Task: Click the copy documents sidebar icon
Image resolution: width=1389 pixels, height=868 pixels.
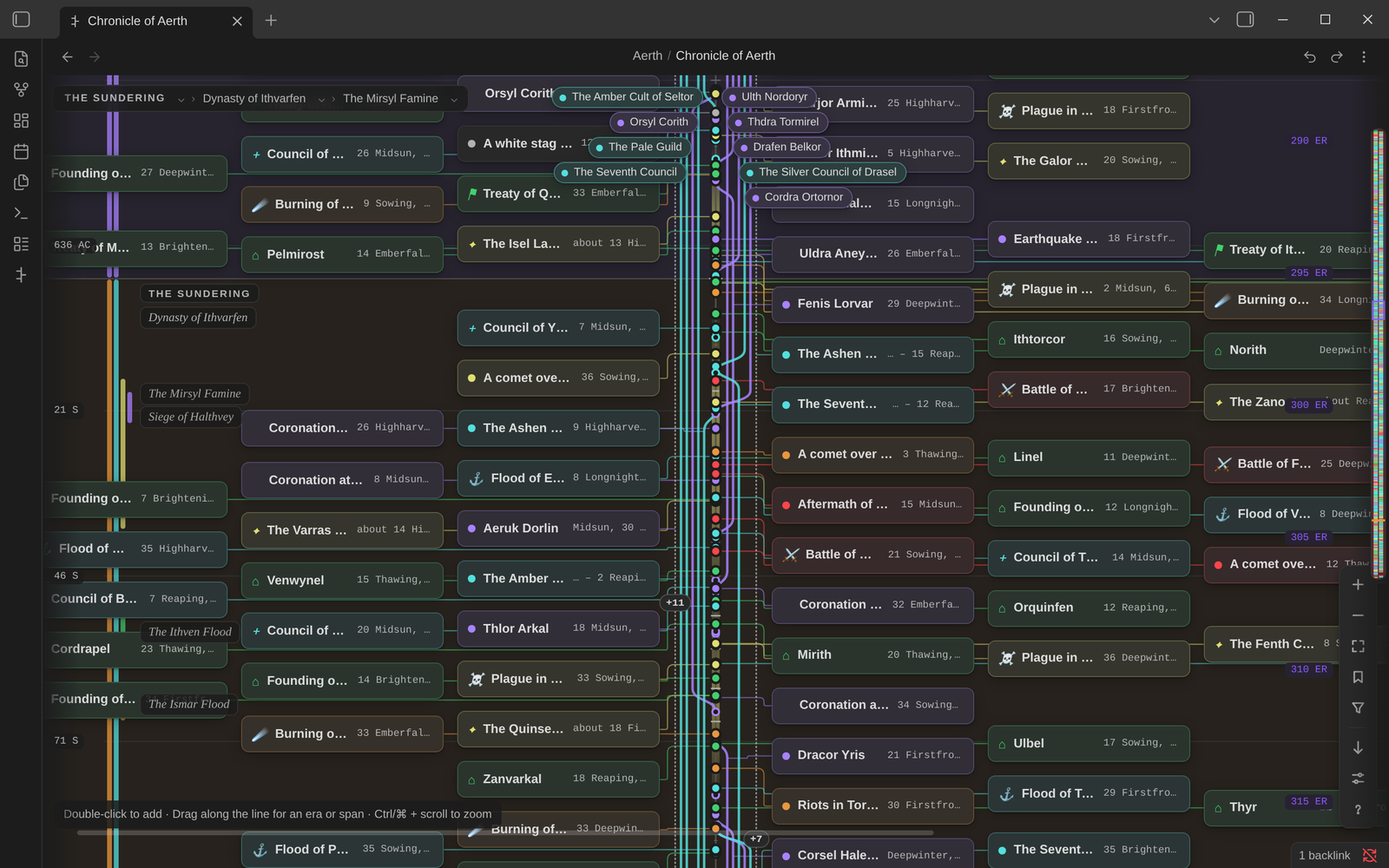Action: point(22,182)
